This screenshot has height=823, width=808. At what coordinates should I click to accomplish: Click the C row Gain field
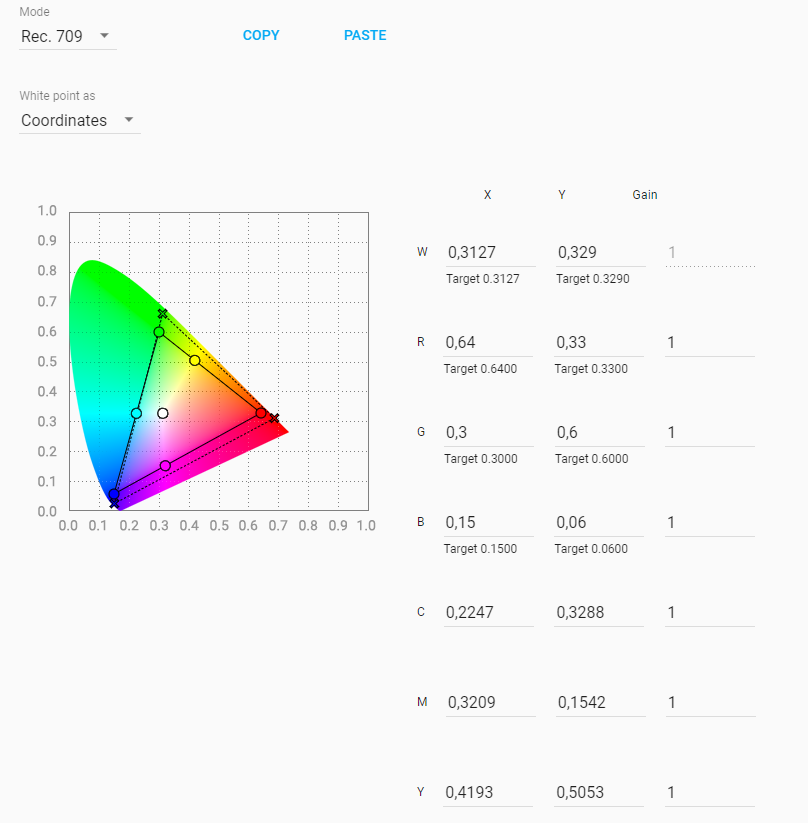(710, 613)
